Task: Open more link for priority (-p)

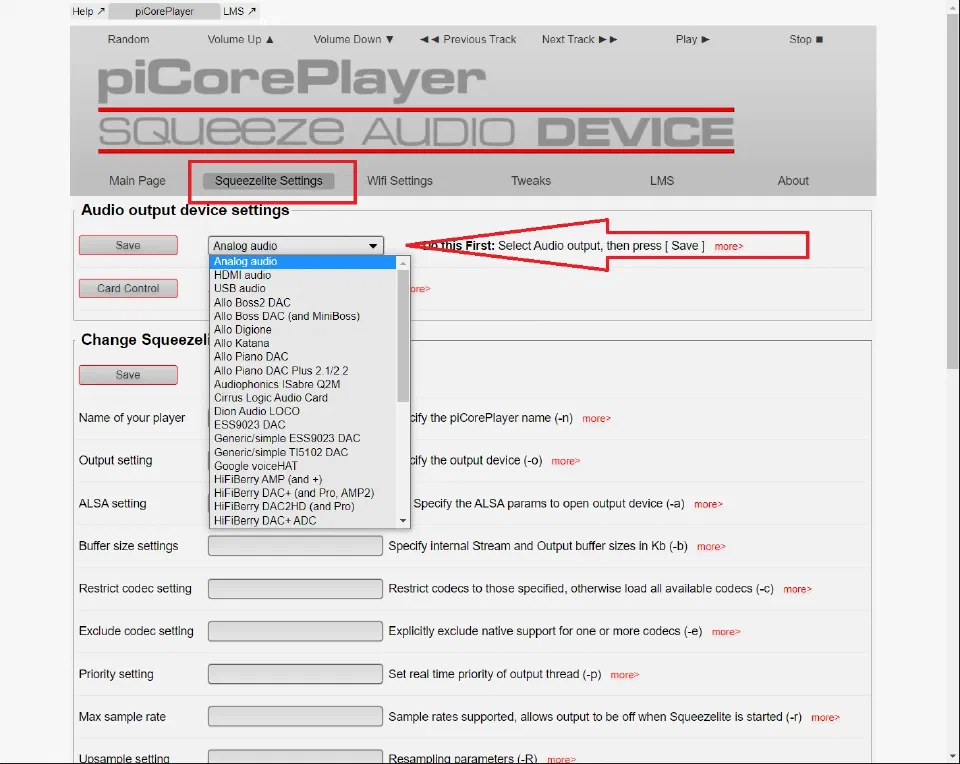Action: coord(624,675)
